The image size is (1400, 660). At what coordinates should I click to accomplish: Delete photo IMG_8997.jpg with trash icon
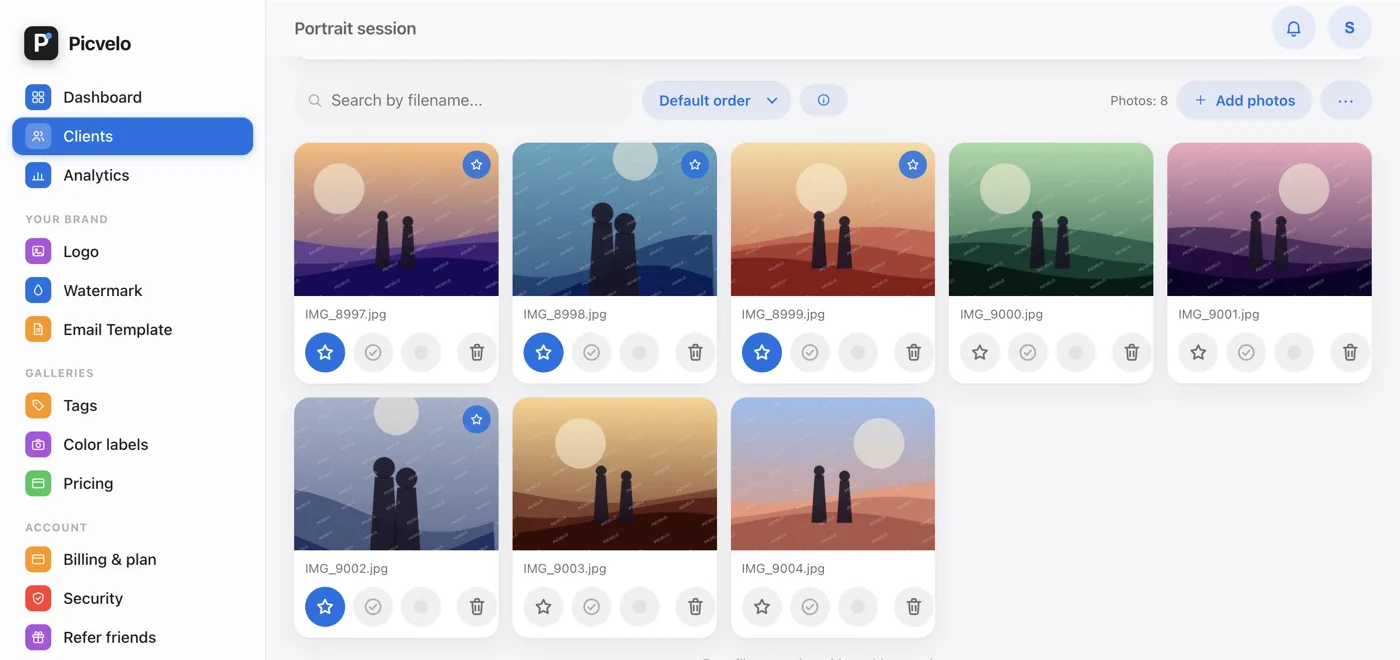click(477, 352)
